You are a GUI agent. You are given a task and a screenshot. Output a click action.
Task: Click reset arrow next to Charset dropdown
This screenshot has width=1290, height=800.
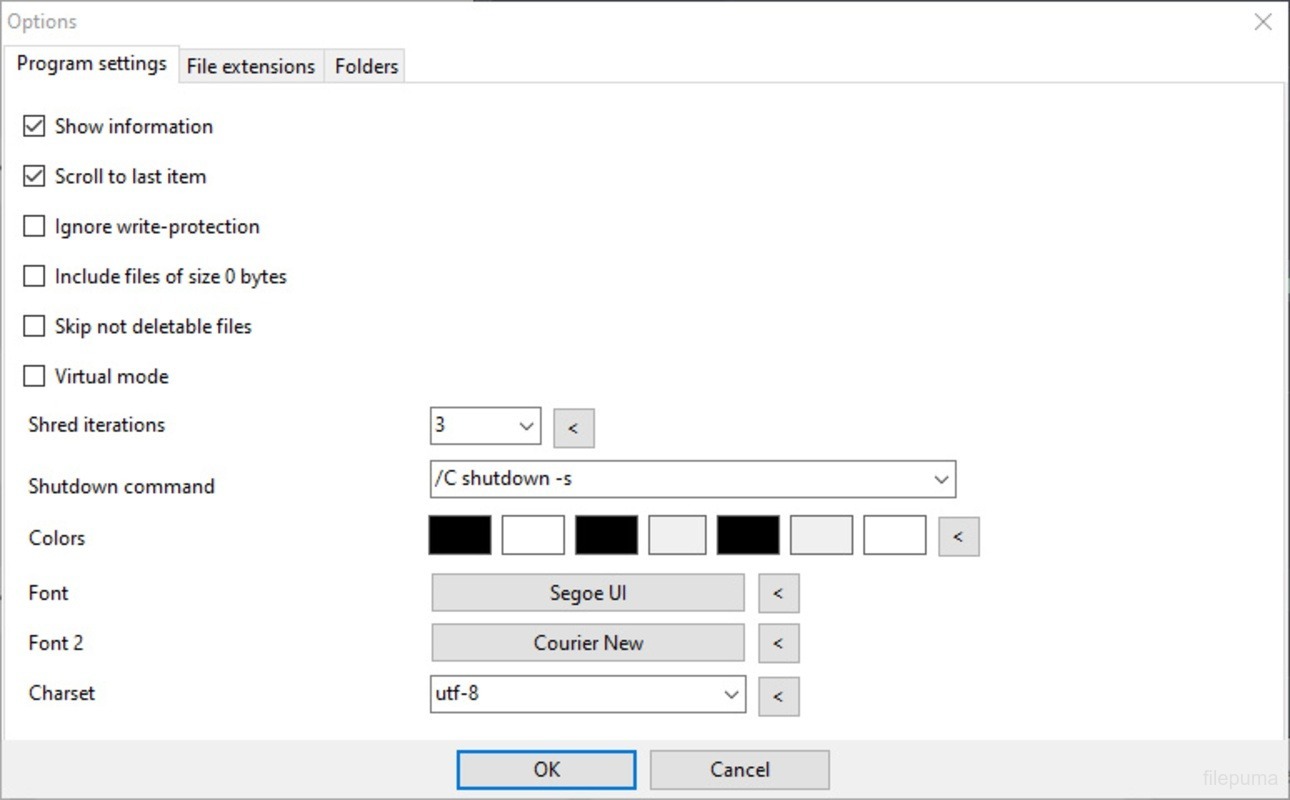[x=778, y=696]
